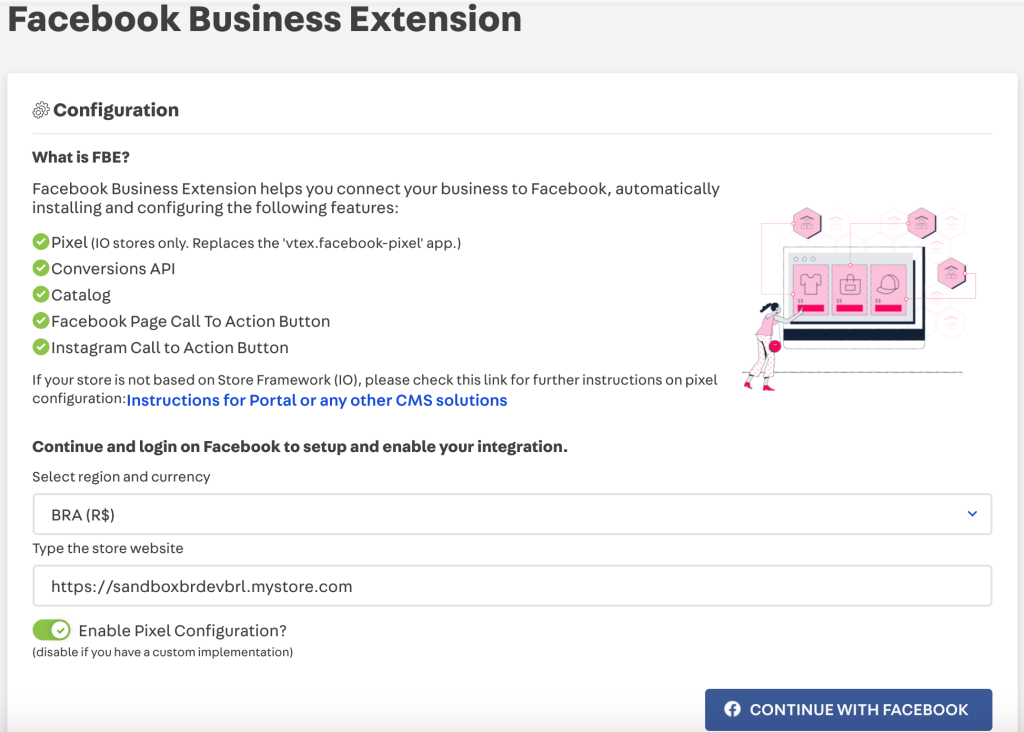Click the 'Facebook Business Extension' page title
This screenshot has height=732, width=1024.
[264, 18]
